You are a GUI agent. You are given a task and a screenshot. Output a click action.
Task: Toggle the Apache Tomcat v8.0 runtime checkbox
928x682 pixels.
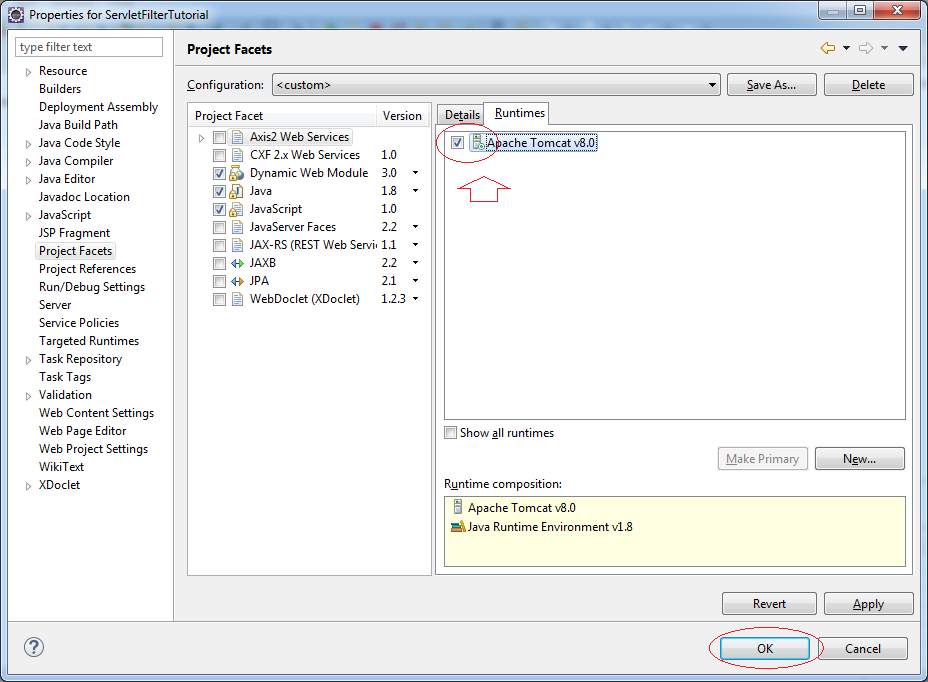point(457,143)
